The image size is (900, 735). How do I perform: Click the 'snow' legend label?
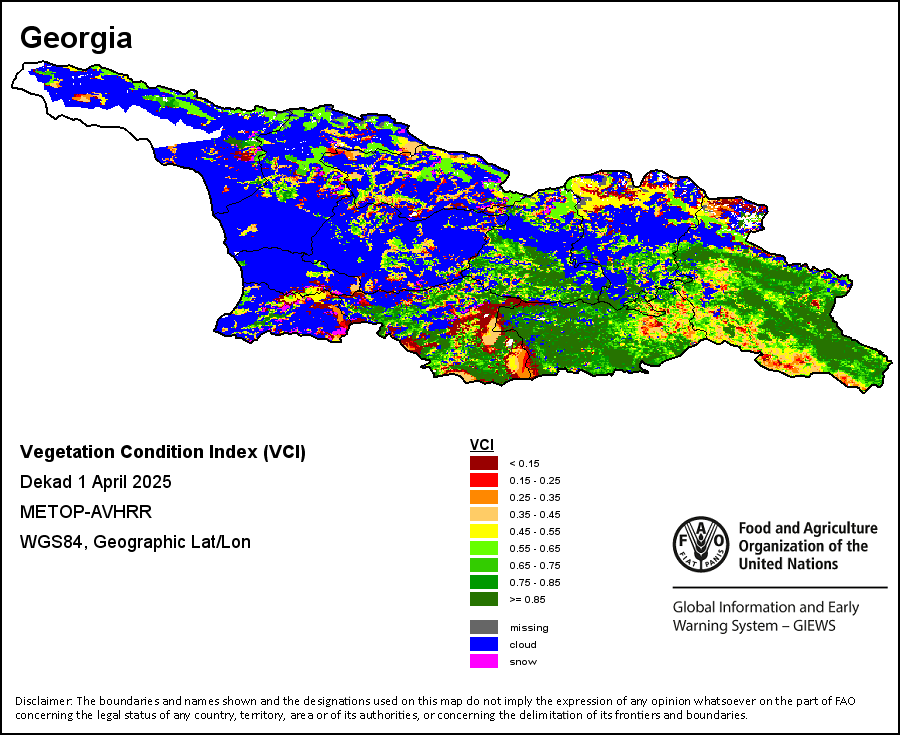point(523,662)
